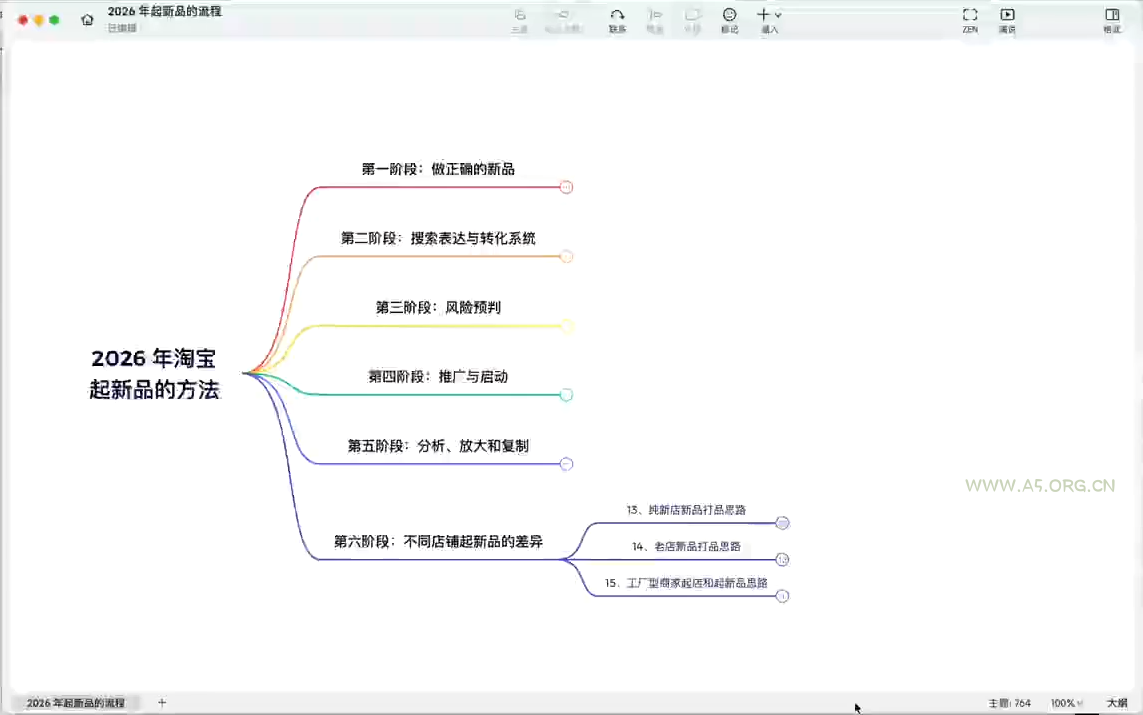This screenshot has width=1143, height=715.
Task: Select subtopic 14、老店新品打品思路
Action: 686,547
